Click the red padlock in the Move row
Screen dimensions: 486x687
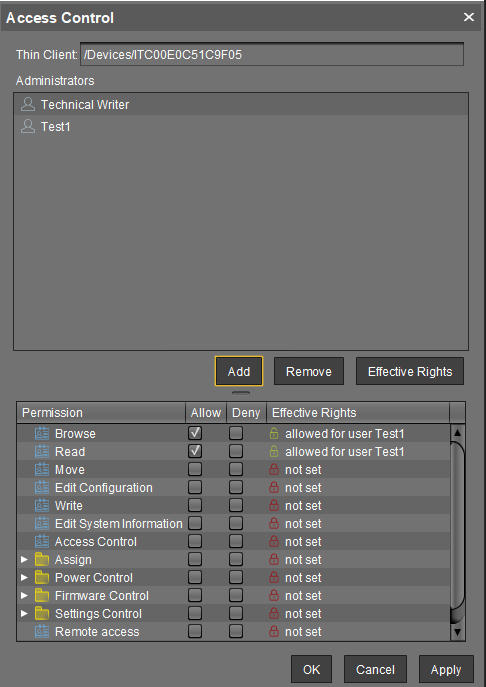[x=274, y=470]
